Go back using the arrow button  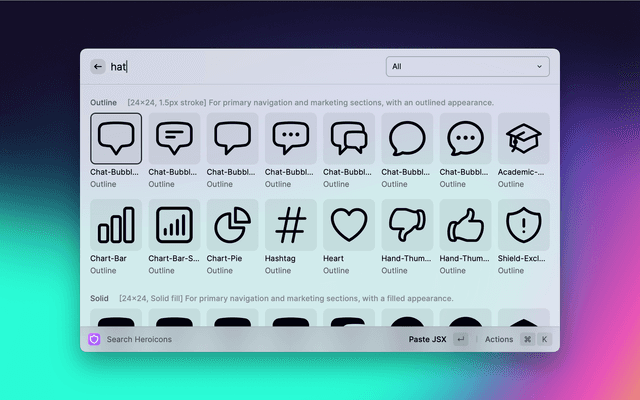tap(98, 67)
